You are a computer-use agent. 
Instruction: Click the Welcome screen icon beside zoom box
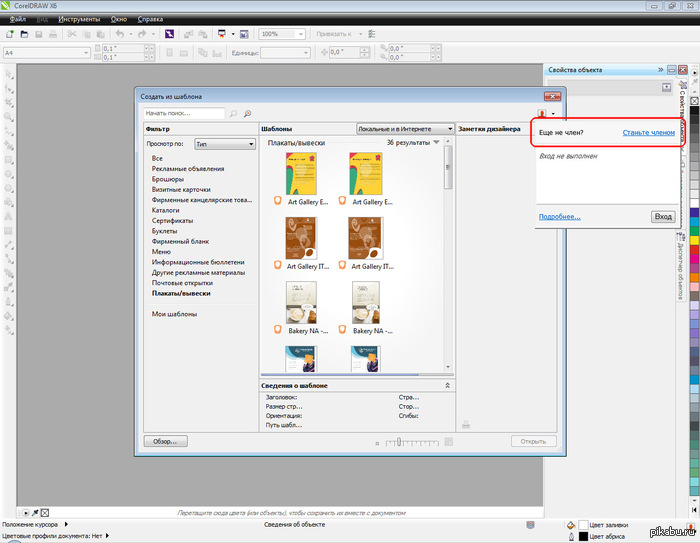(x=244, y=34)
